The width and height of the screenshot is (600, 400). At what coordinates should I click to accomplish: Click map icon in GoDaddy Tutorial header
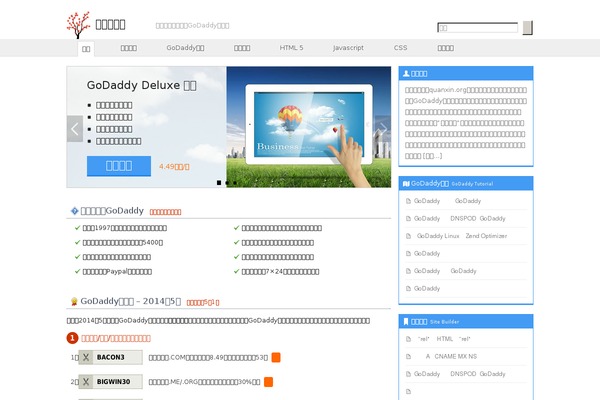click(x=406, y=184)
